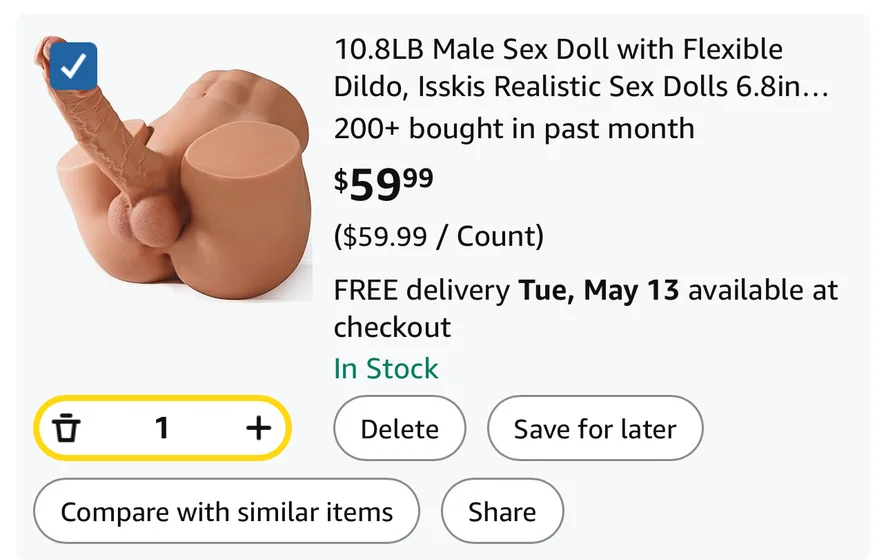Click the FREE delivery text
Screen dimensions: 886x560
pos(422,291)
